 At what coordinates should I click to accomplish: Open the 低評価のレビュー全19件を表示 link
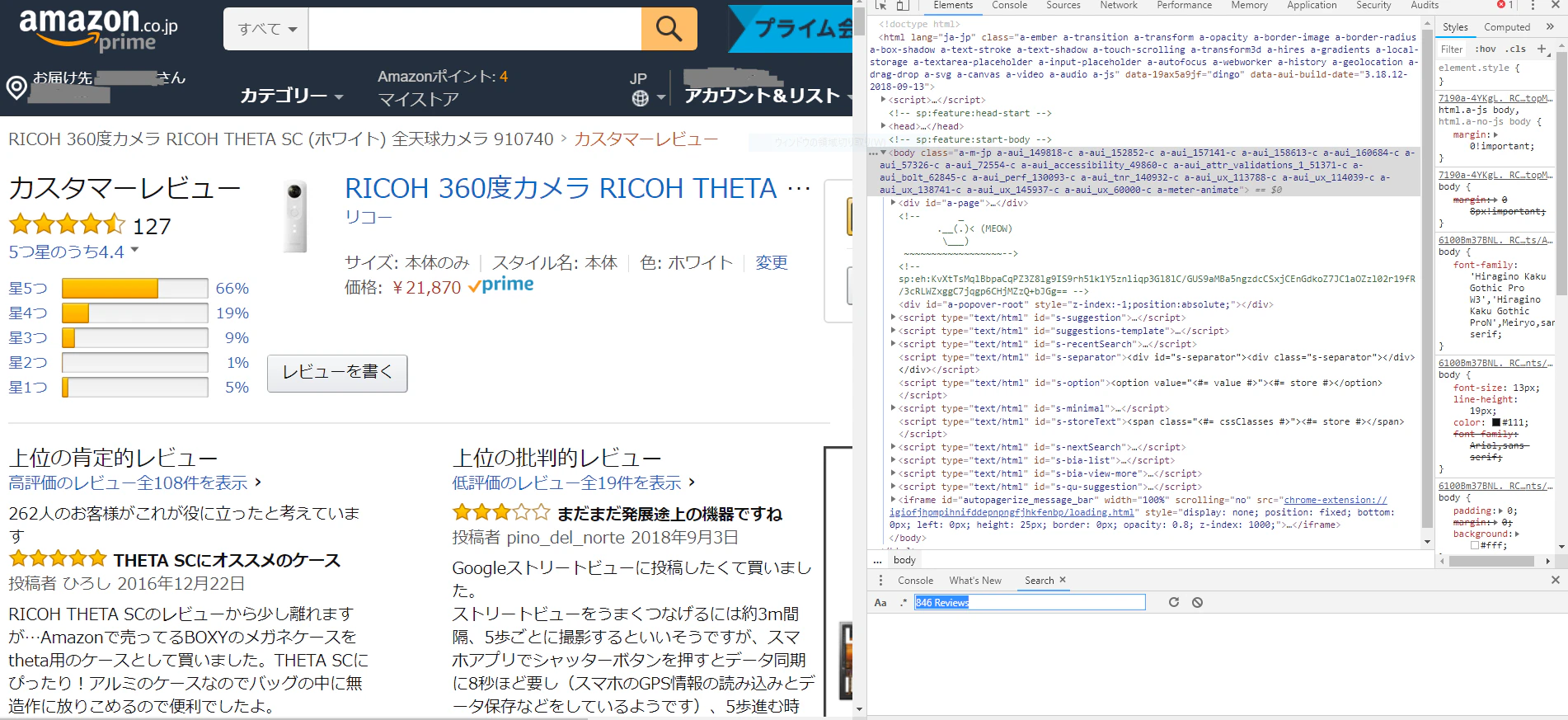point(566,482)
